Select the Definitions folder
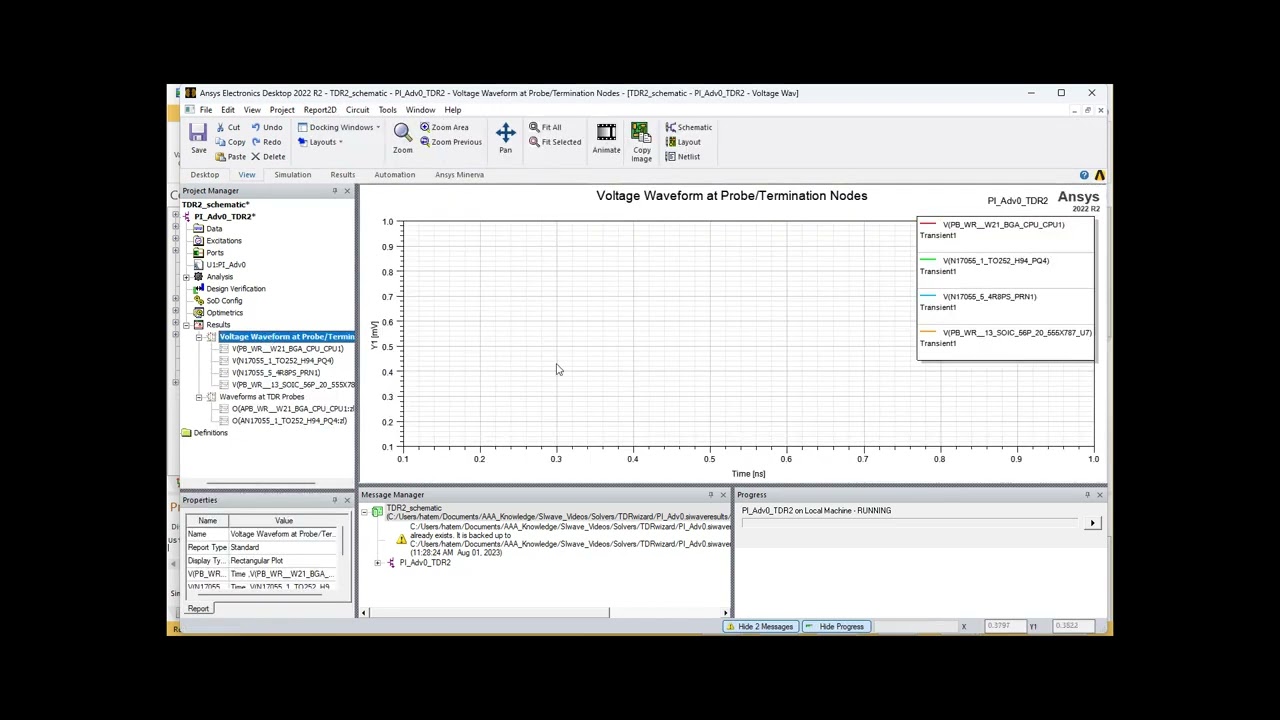This screenshot has width=1280, height=720. click(x=210, y=433)
